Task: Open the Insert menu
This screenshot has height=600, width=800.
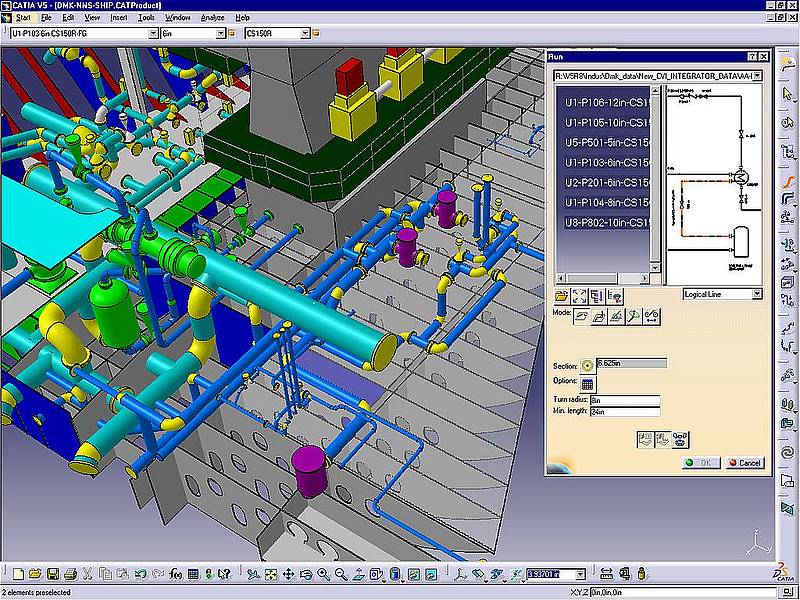Action: [x=119, y=17]
